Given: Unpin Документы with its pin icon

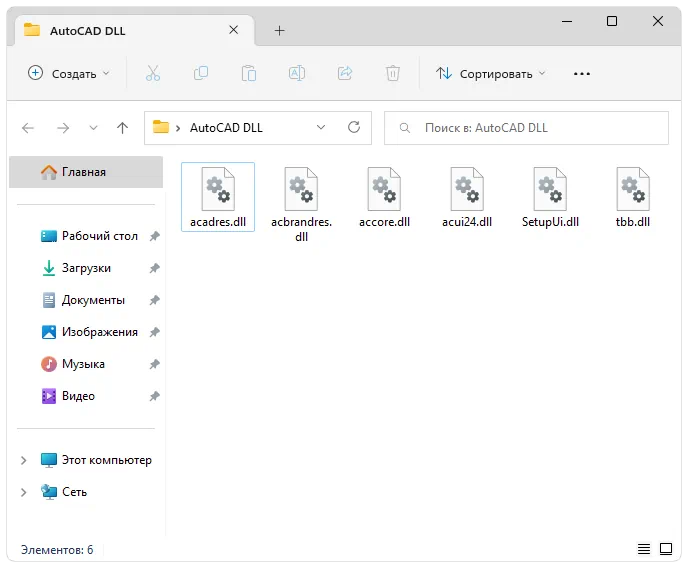Looking at the screenshot, I should click(x=154, y=300).
